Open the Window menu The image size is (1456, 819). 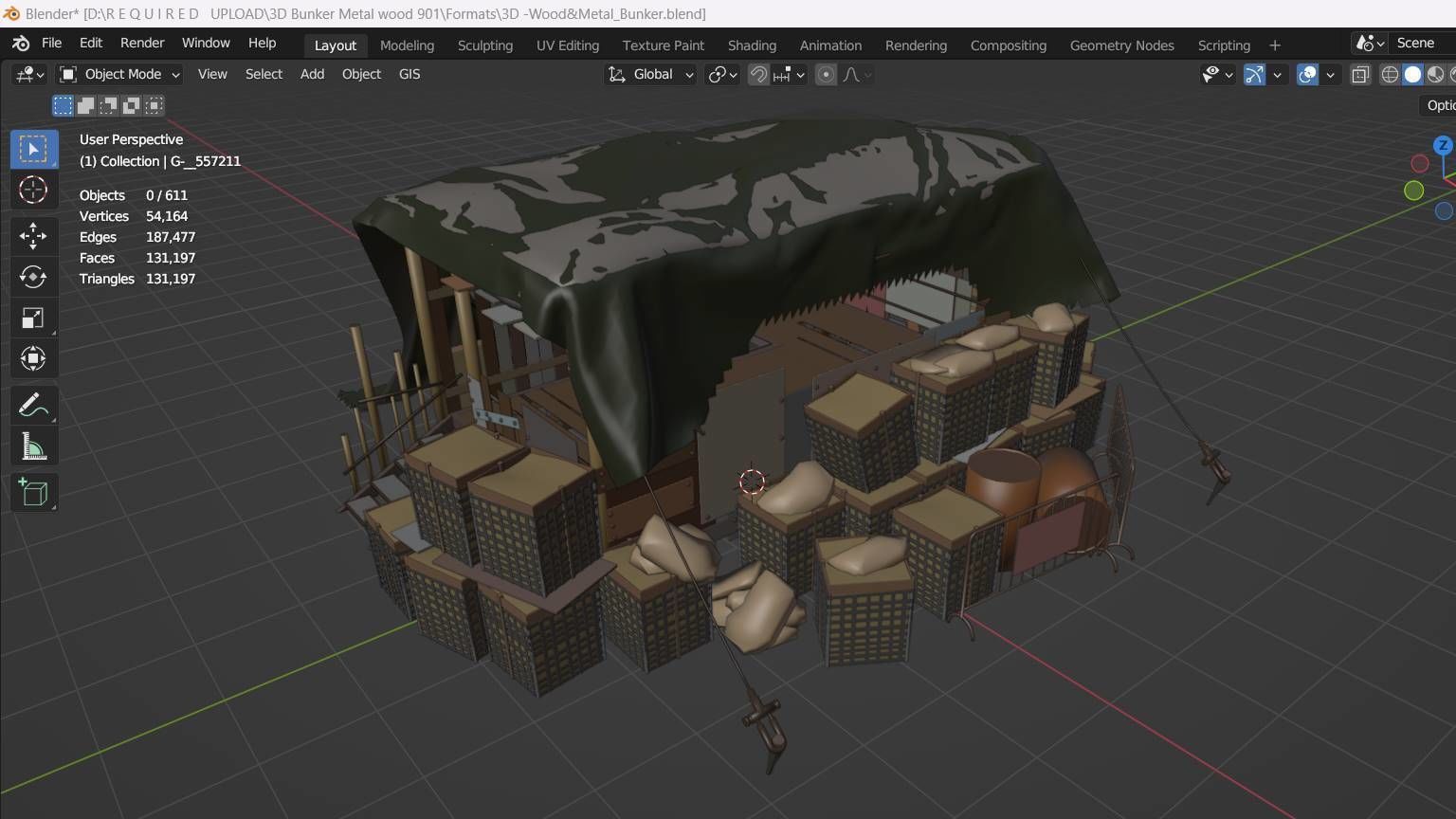[x=206, y=43]
